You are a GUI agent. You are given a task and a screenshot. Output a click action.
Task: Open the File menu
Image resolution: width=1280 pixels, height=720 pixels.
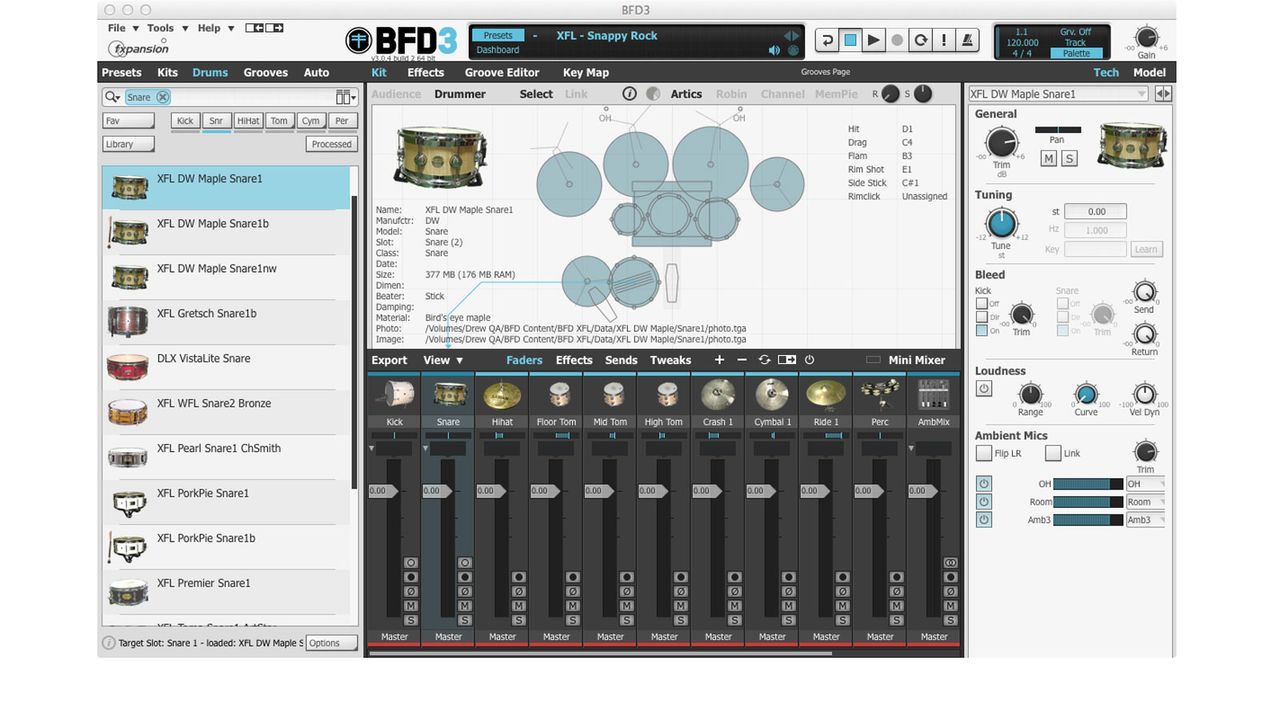pos(122,28)
